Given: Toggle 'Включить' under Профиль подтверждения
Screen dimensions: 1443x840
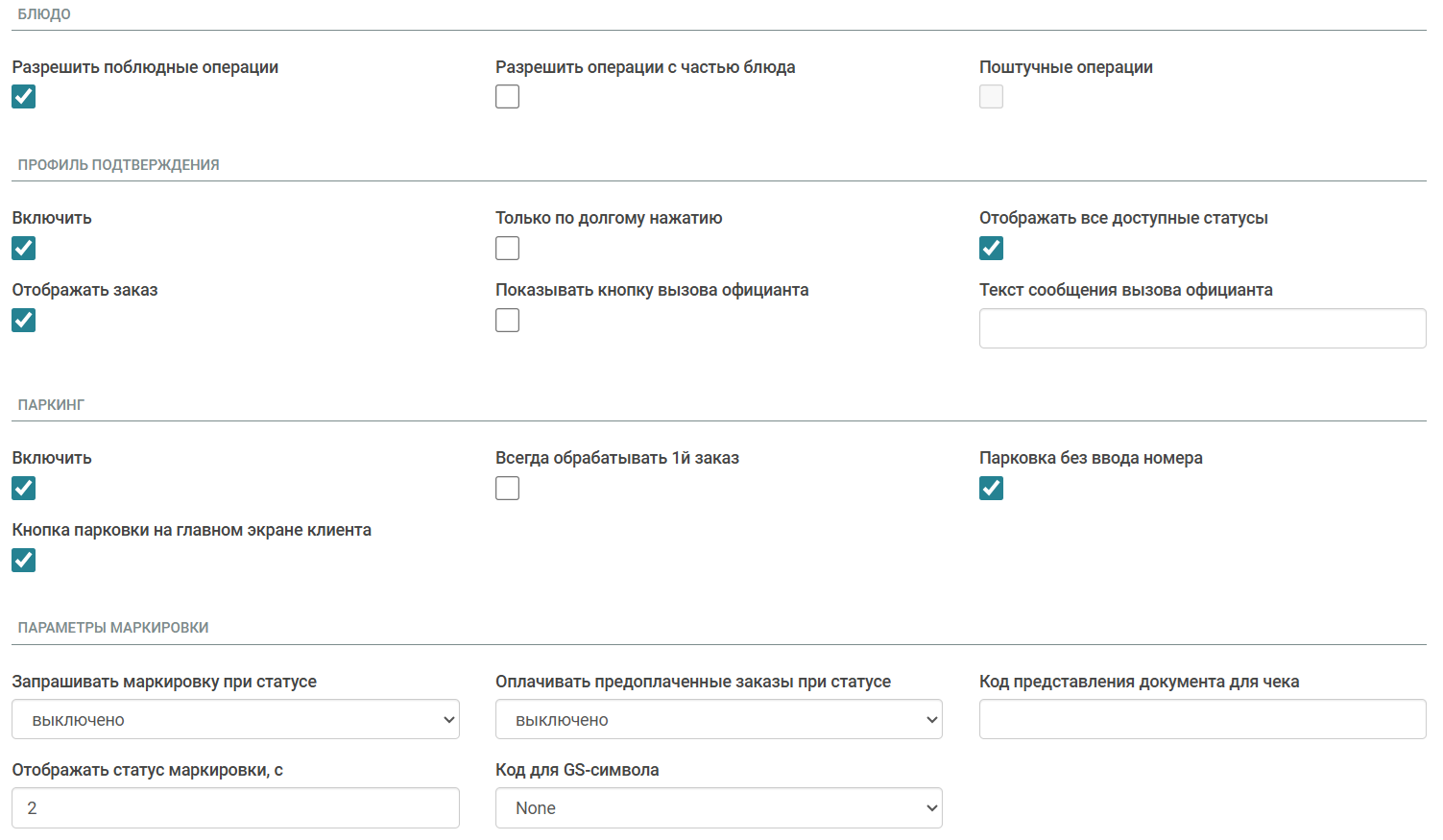Looking at the screenshot, I should [24, 249].
